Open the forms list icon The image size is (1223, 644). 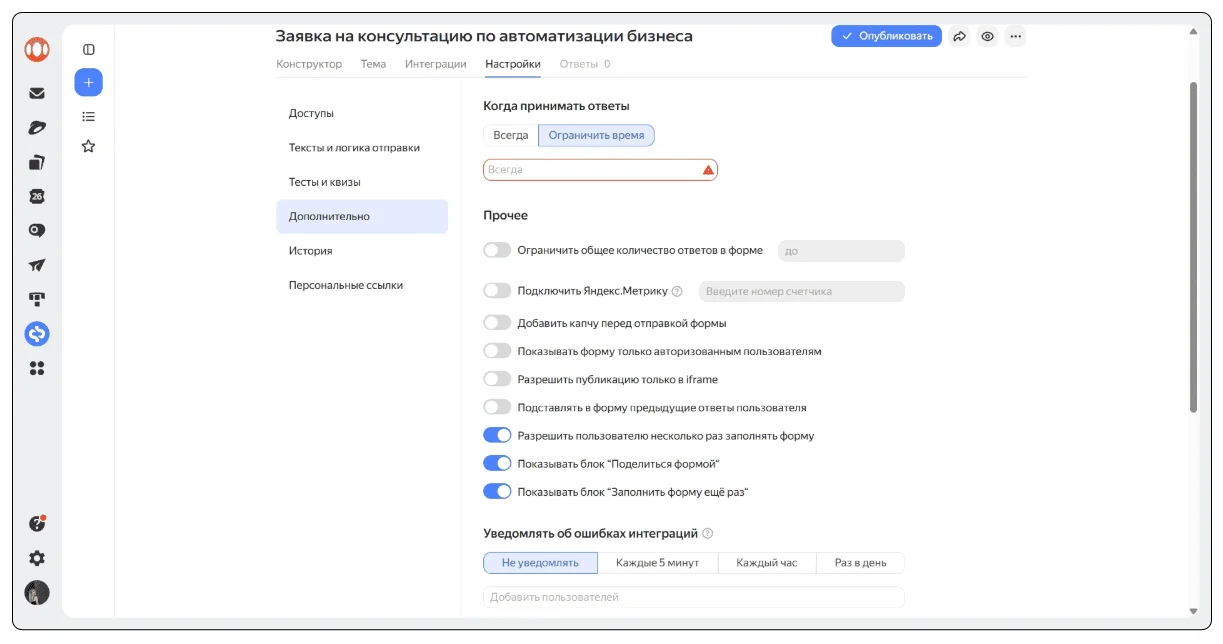[x=88, y=116]
